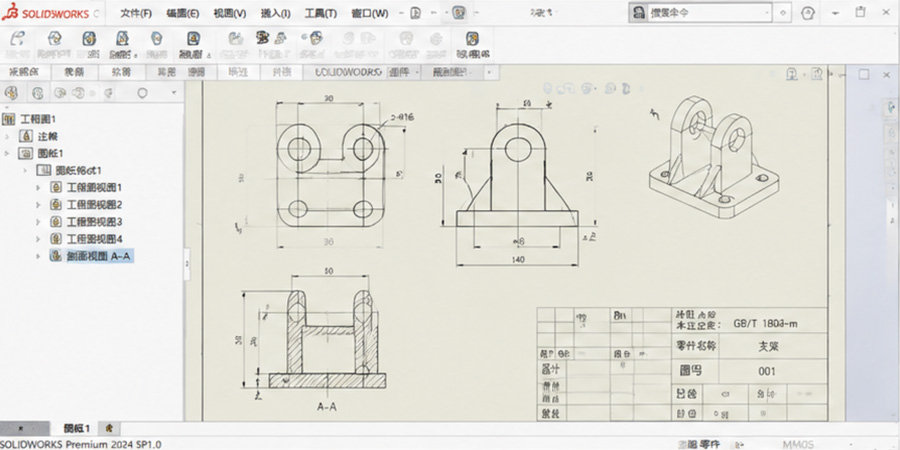Click the rightmost ribbon icon
Screen dimensions: 900x450
coord(472,39)
